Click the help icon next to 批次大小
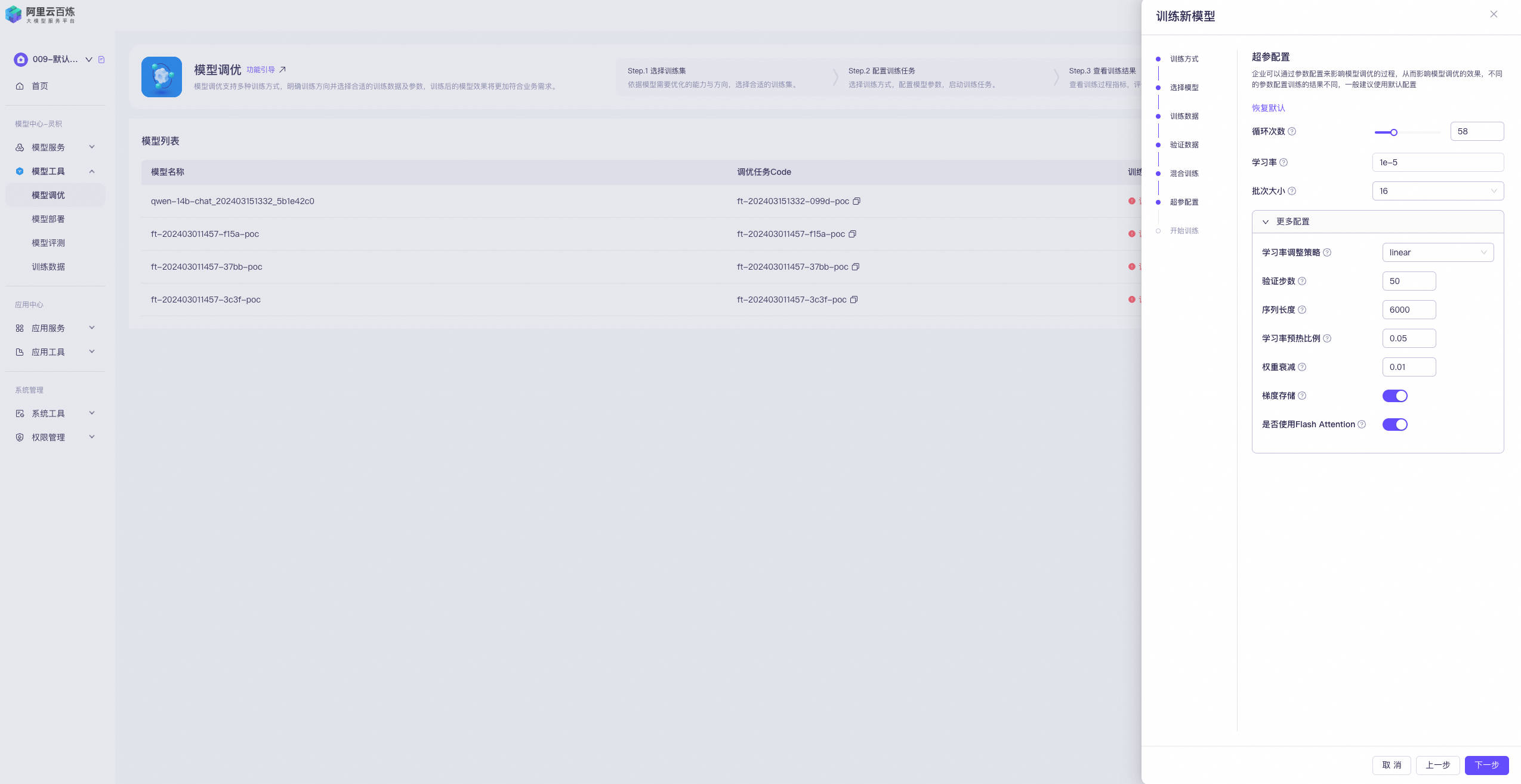 pos(1292,191)
